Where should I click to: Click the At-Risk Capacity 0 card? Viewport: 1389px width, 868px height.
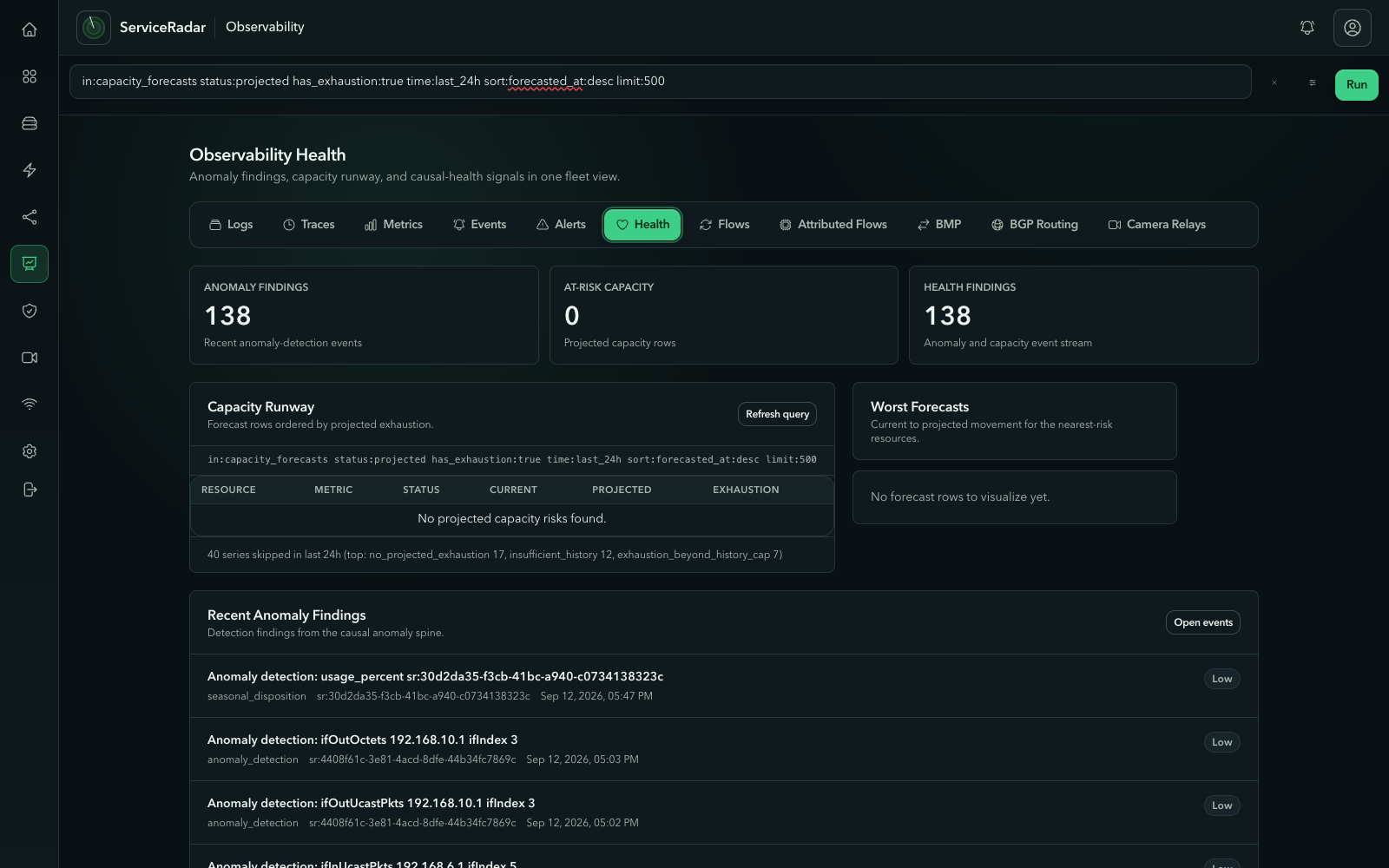point(724,315)
